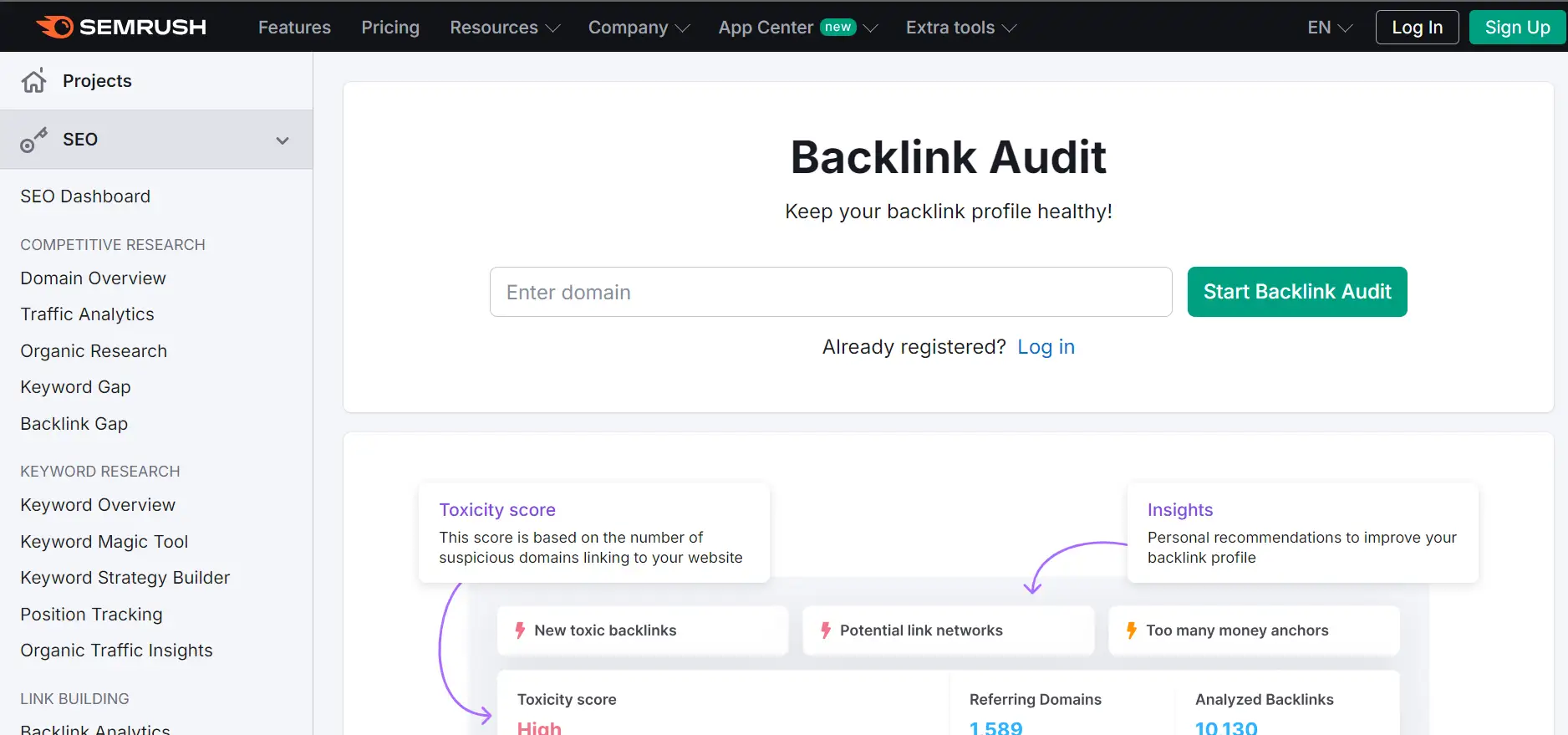Expand the Resources dropdown menu
Screen dimensions: 1568x735
[505, 28]
